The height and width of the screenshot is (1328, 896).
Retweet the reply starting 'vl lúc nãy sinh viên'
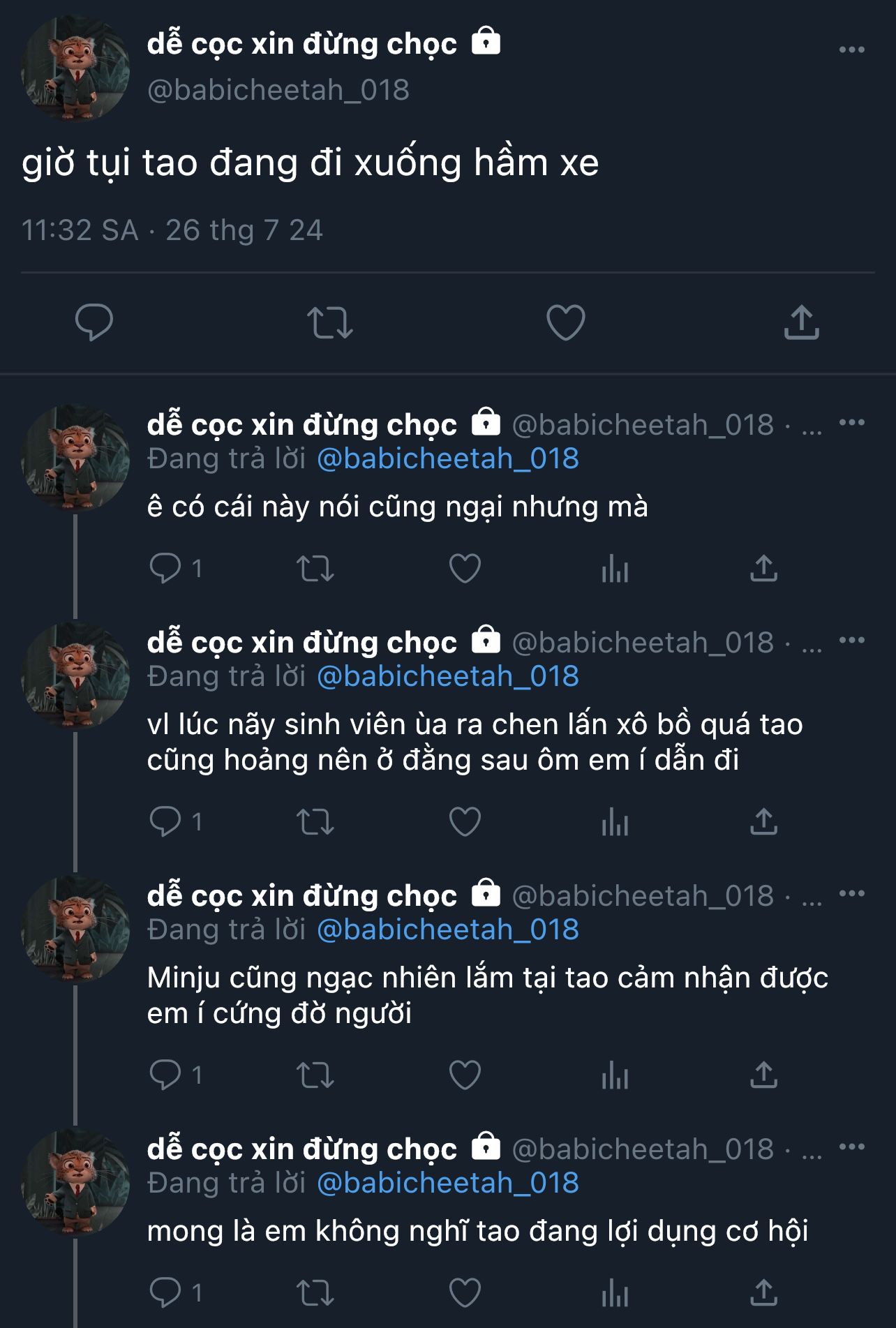pos(315,821)
